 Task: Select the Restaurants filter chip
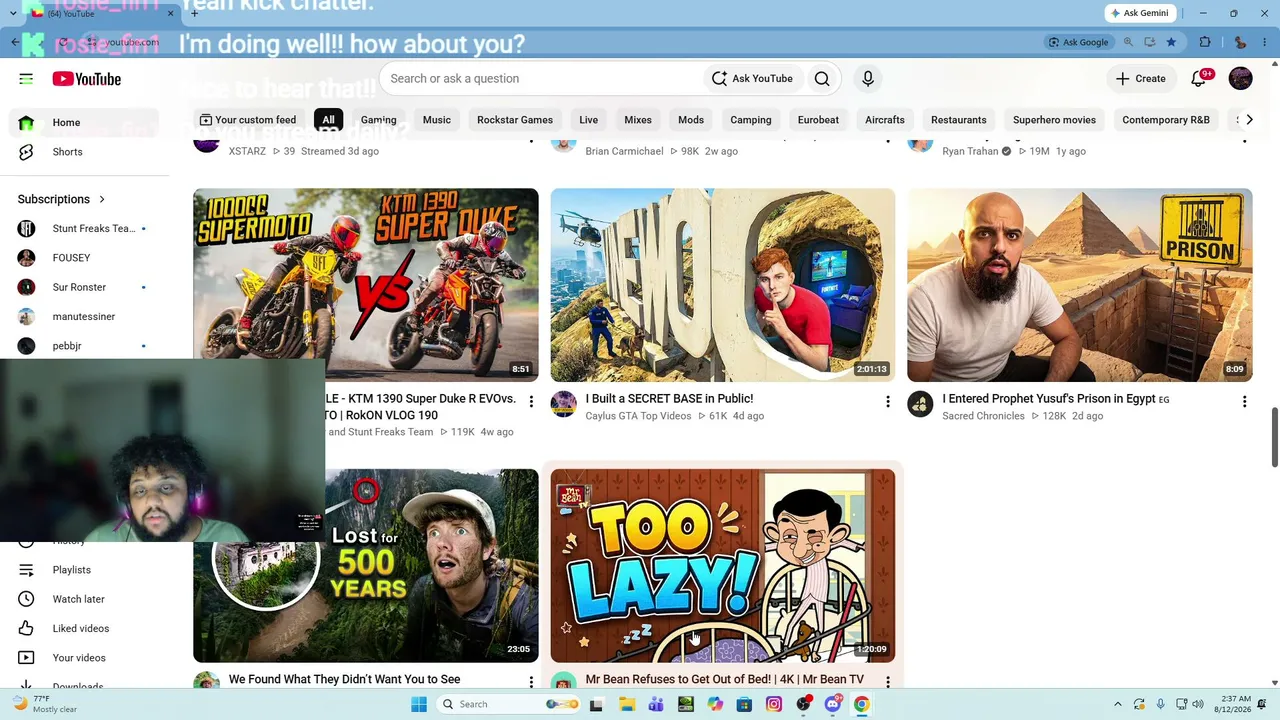[x=959, y=120]
